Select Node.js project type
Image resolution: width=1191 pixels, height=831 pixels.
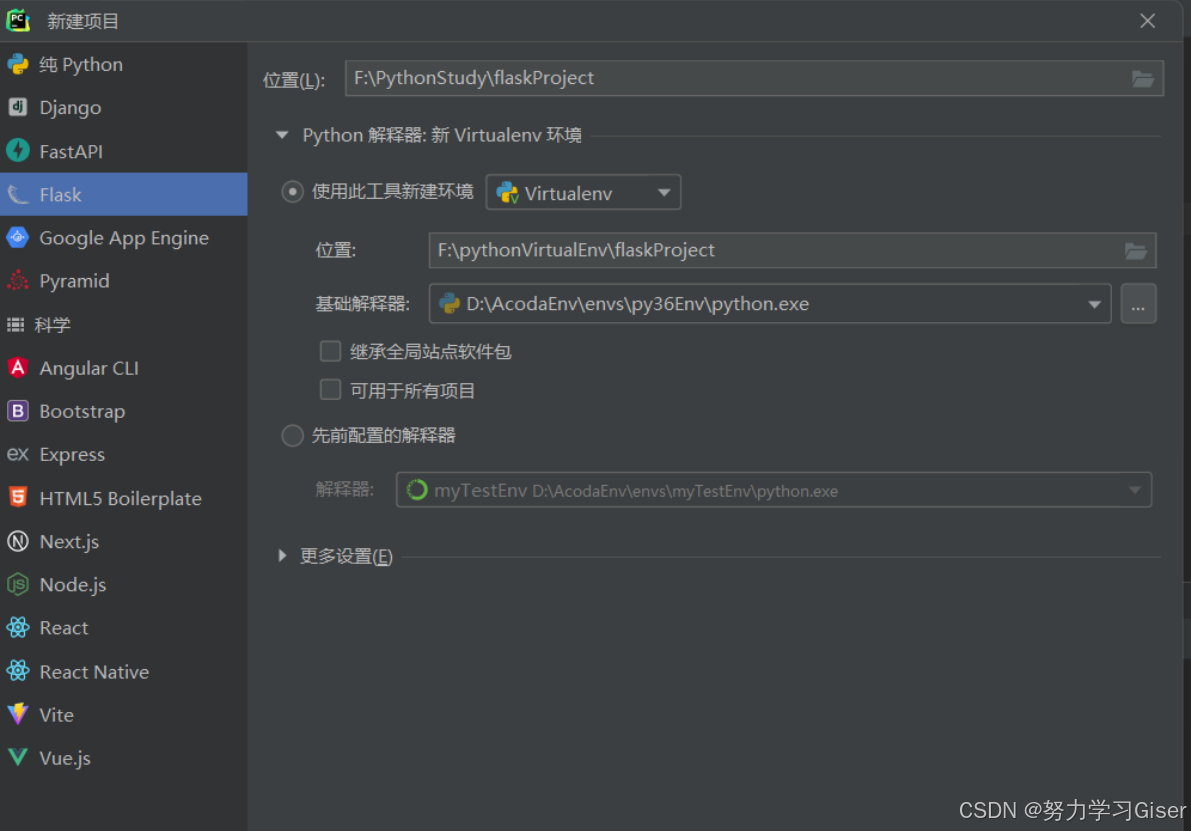pos(124,584)
